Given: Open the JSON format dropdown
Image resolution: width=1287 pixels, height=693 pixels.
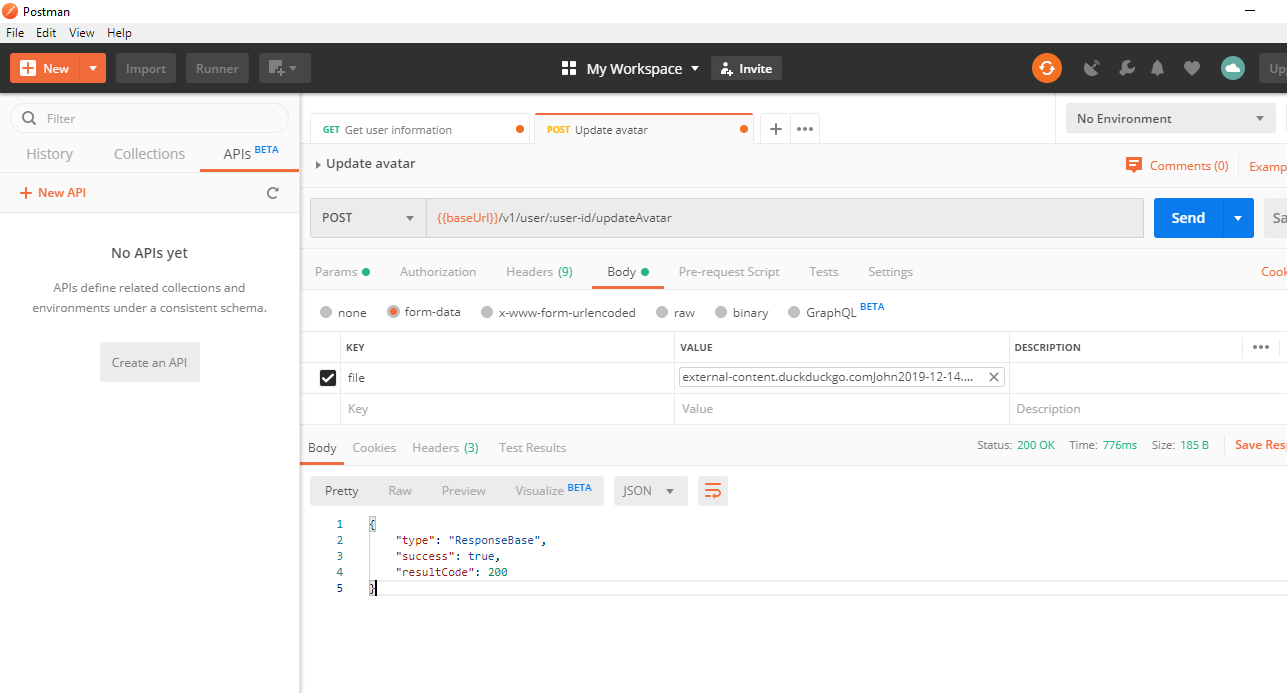Looking at the screenshot, I should (649, 491).
